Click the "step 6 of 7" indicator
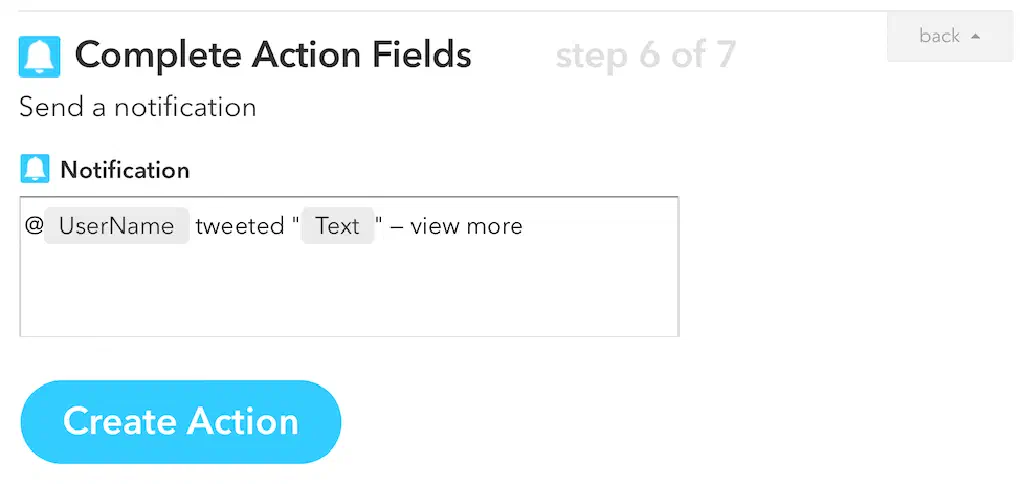Viewport: 1024px width, 484px height. 645,55
